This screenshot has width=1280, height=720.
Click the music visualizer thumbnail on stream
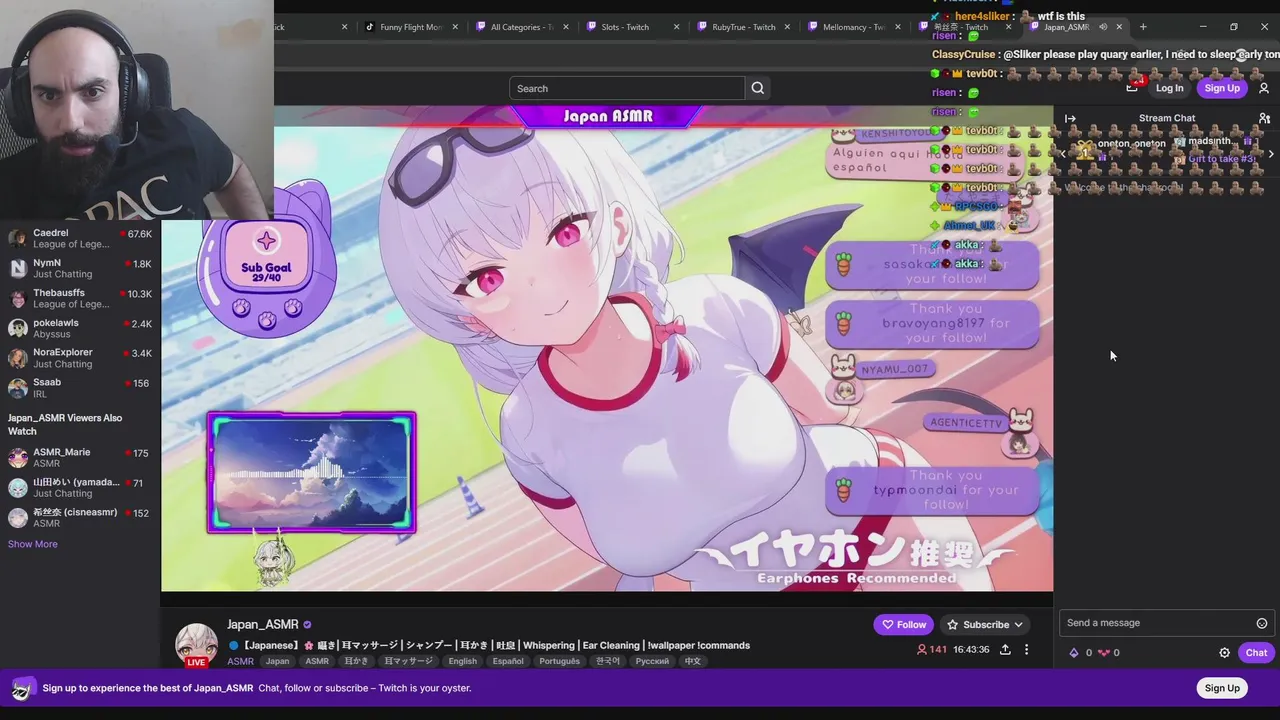311,473
